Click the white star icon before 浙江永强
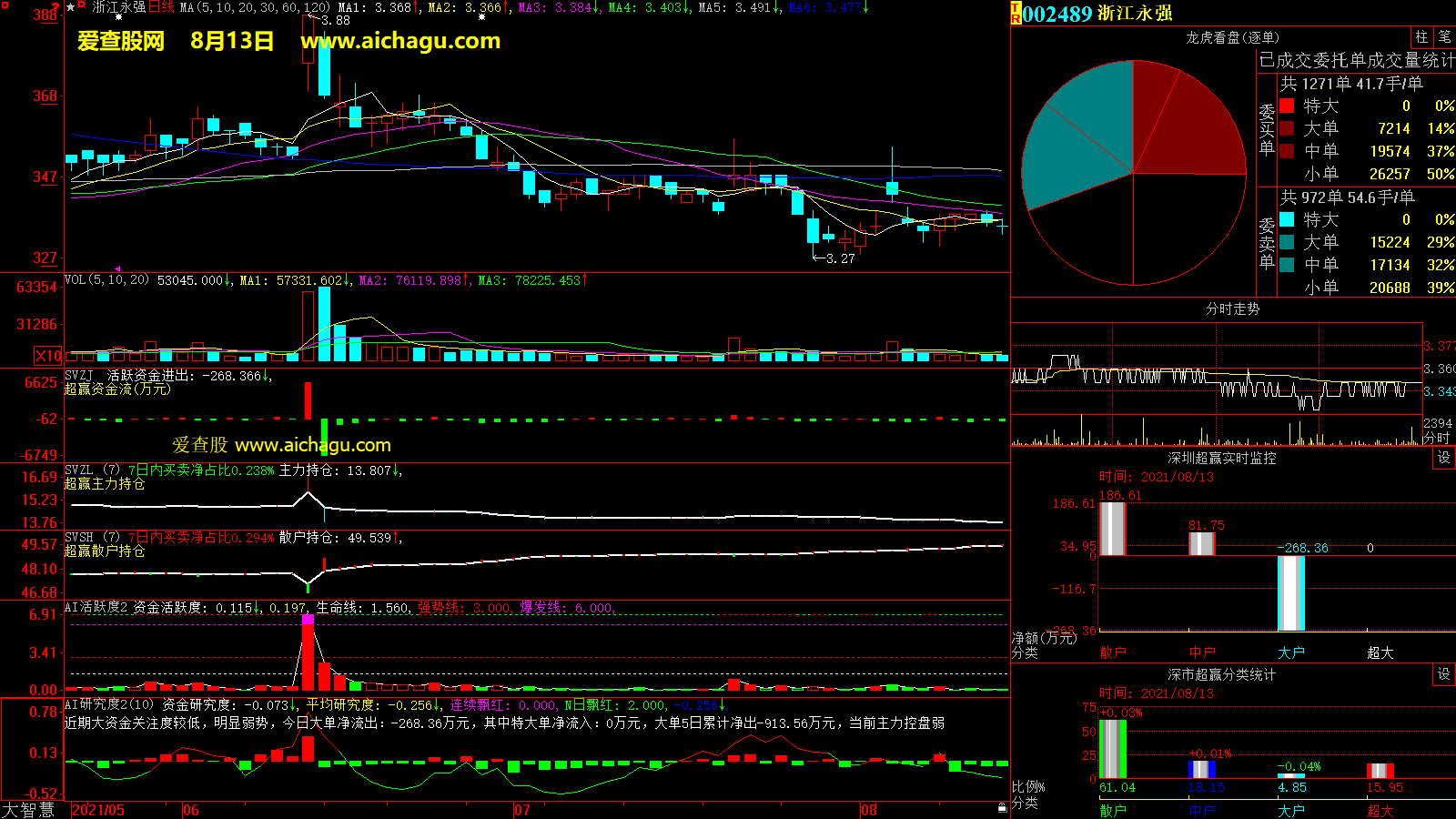 (x=71, y=7)
